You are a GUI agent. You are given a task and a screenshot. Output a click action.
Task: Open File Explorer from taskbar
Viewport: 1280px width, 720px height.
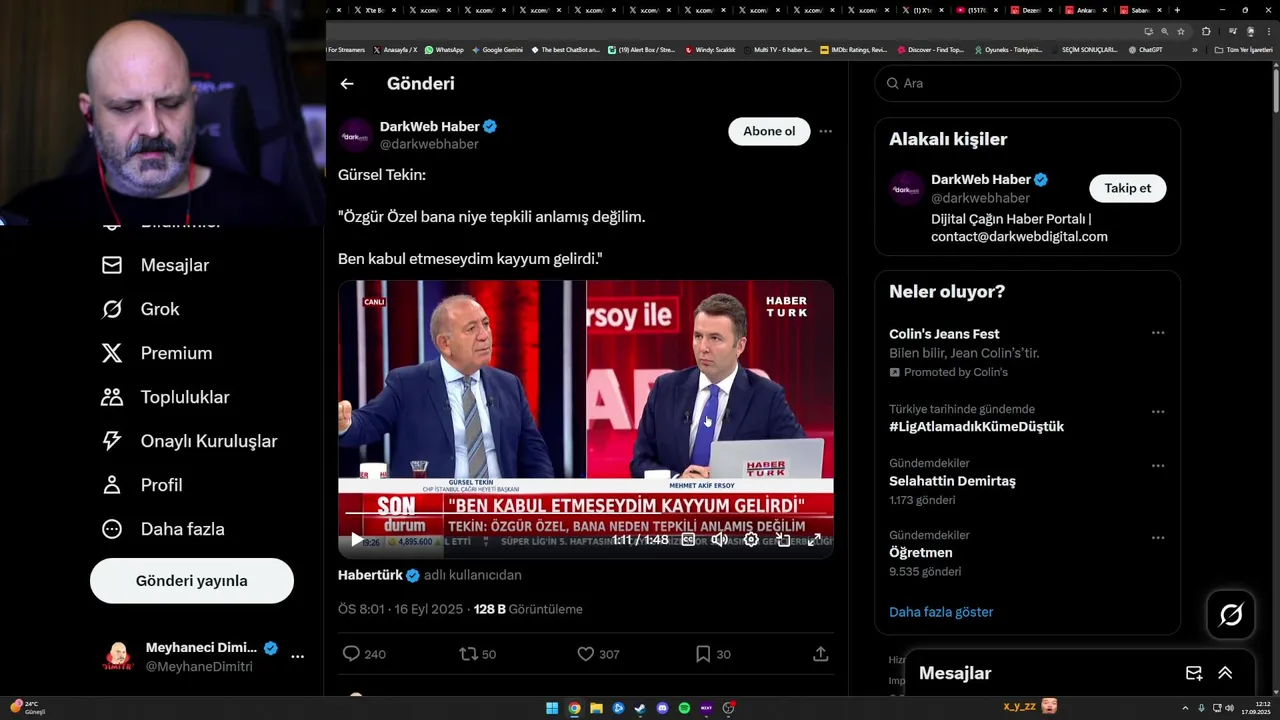596,708
